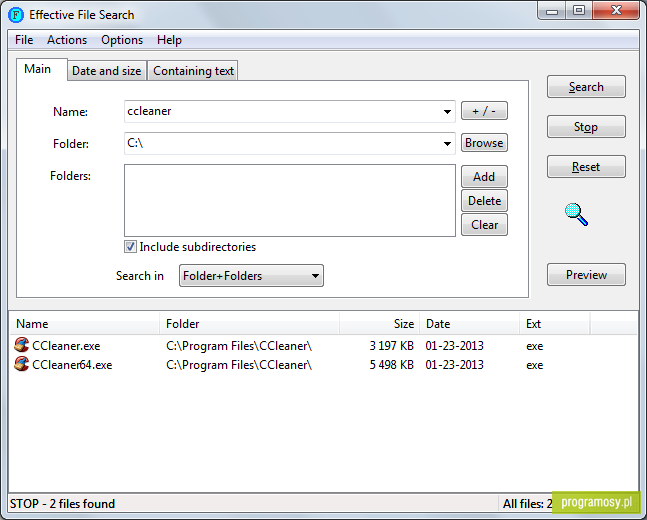Image resolution: width=647 pixels, height=520 pixels.
Task: Sort results by the Ext column header
Action: tap(555, 324)
